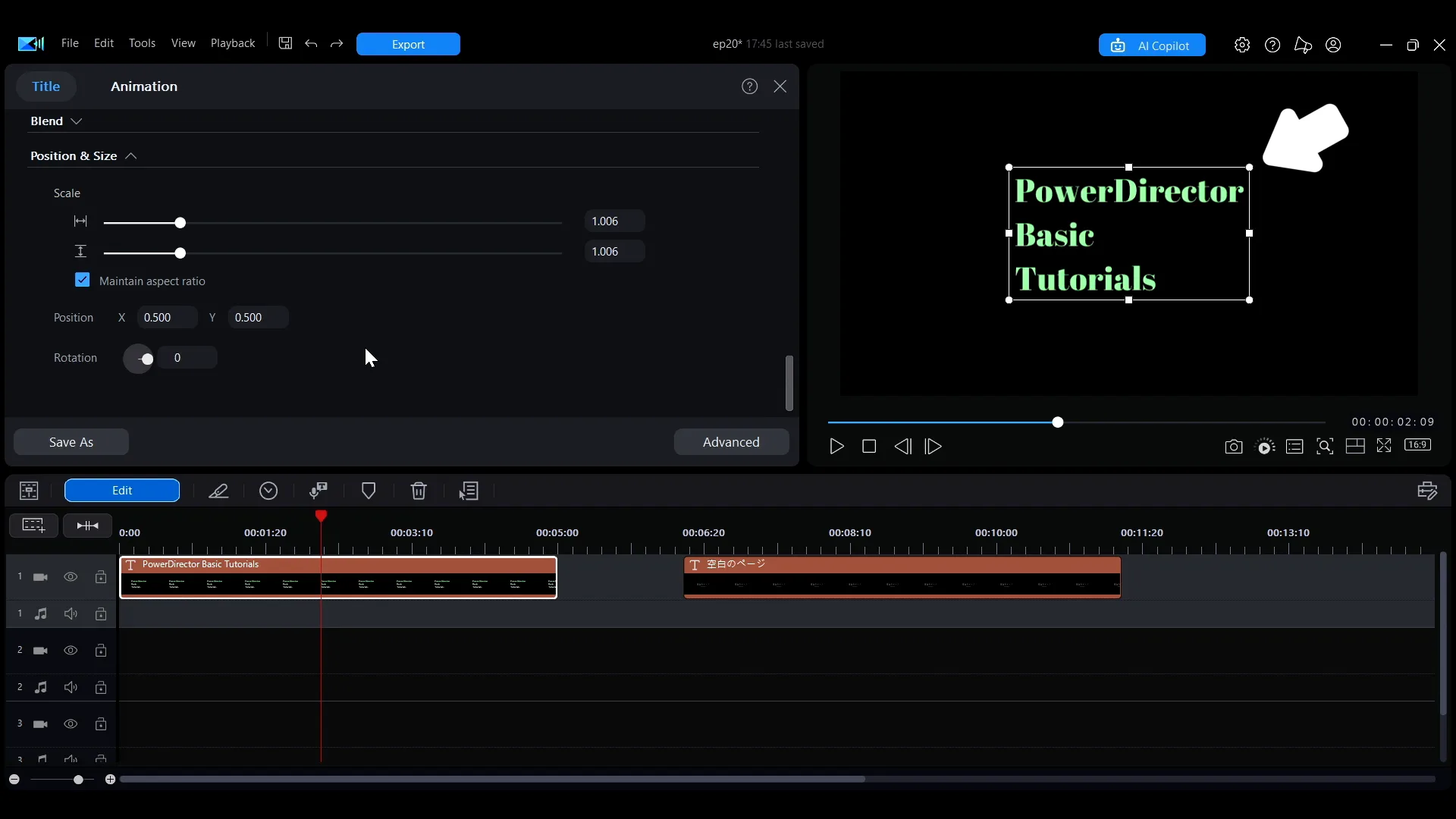Open the help question mark in title bar
Image resolution: width=1456 pixels, height=819 pixels.
[x=1272, y=45]
